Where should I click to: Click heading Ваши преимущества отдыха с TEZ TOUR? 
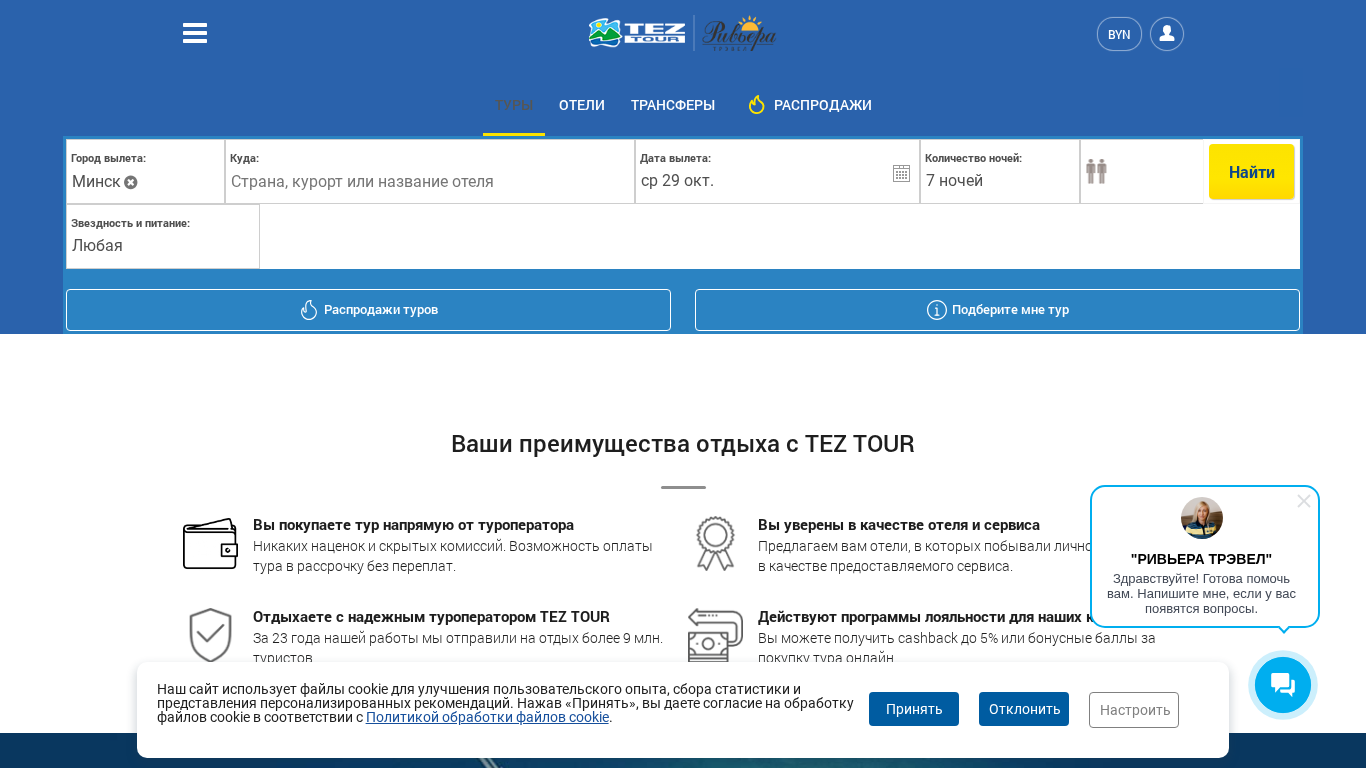(x=683, y=444)
